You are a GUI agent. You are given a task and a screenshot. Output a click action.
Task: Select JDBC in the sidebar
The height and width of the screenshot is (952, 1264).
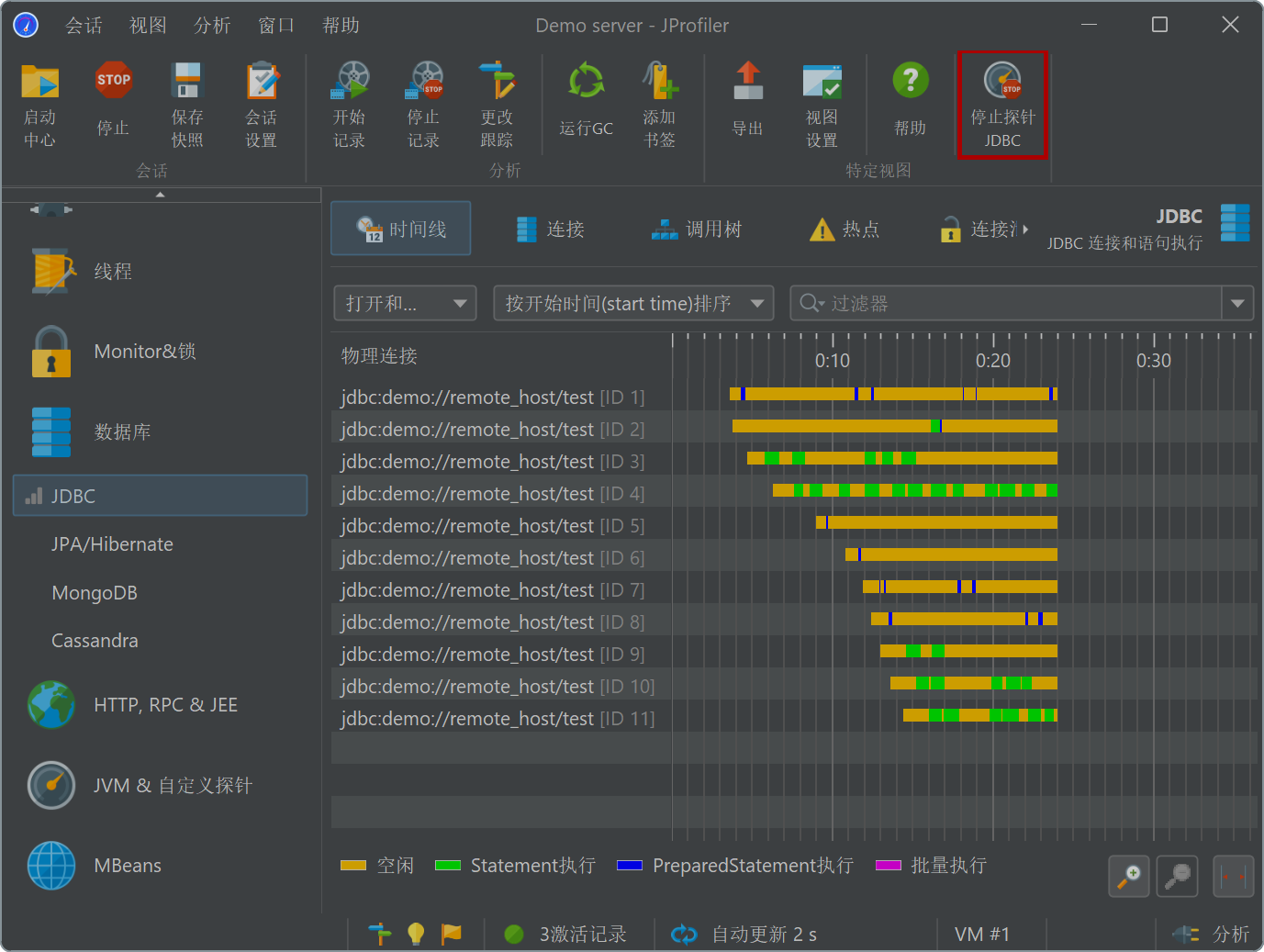(x=160, y=496)
